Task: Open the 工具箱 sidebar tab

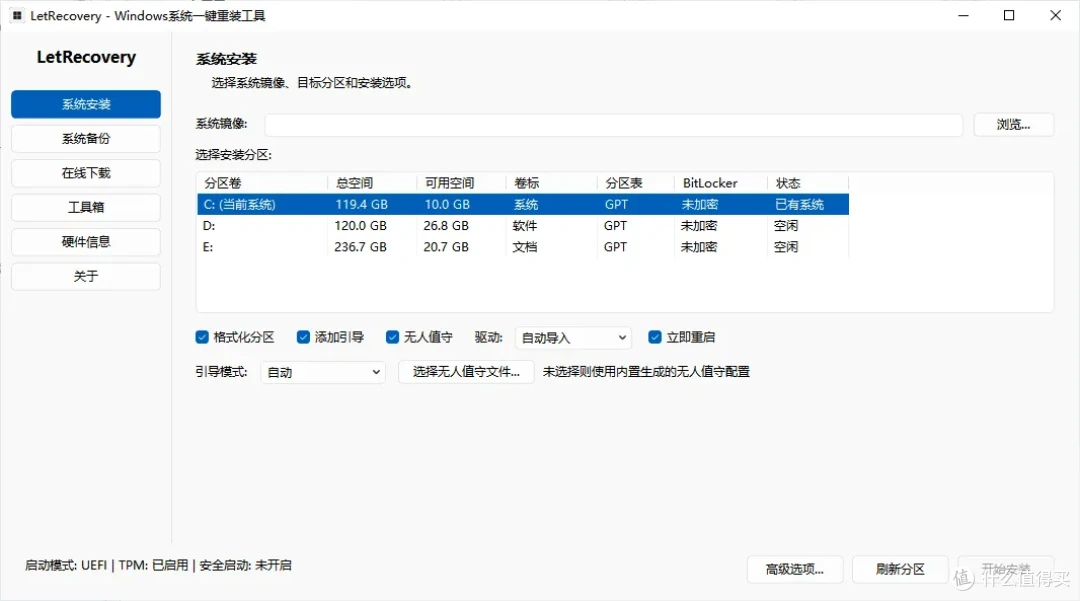Action: point(86,207)
